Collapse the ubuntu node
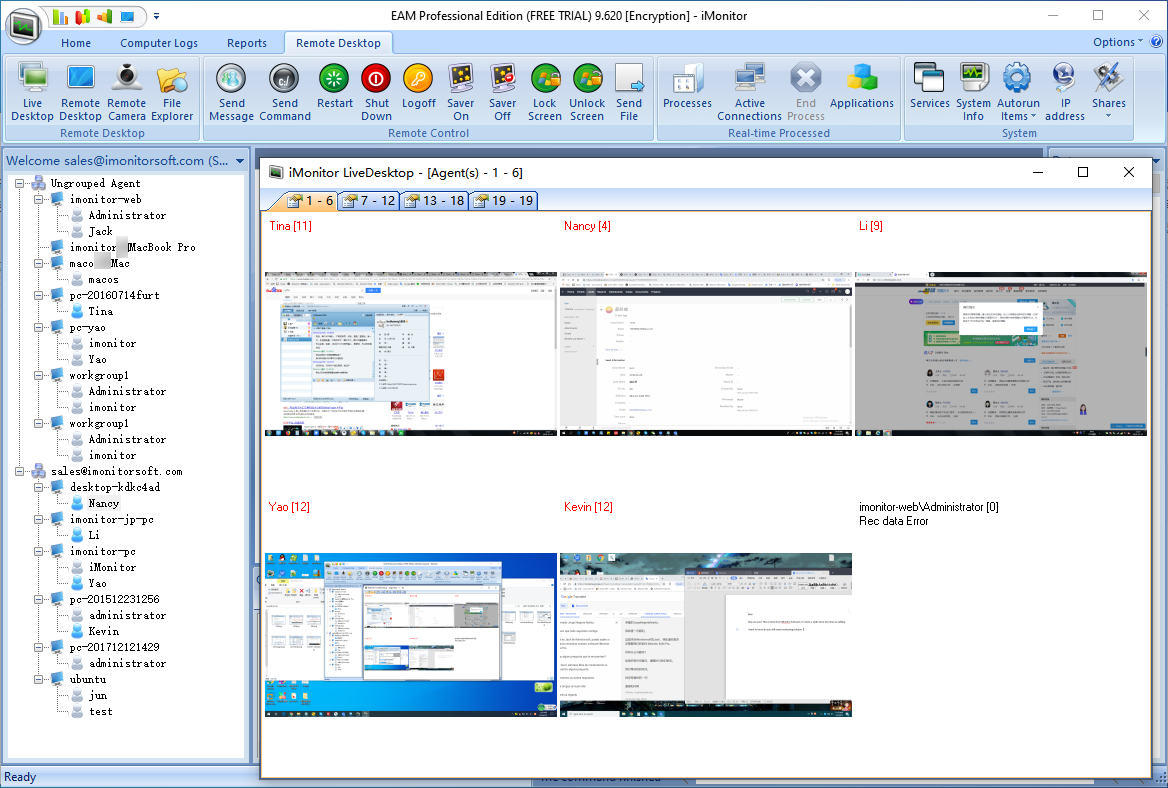Screen dimensions: 1168x788 click(38, 679)
